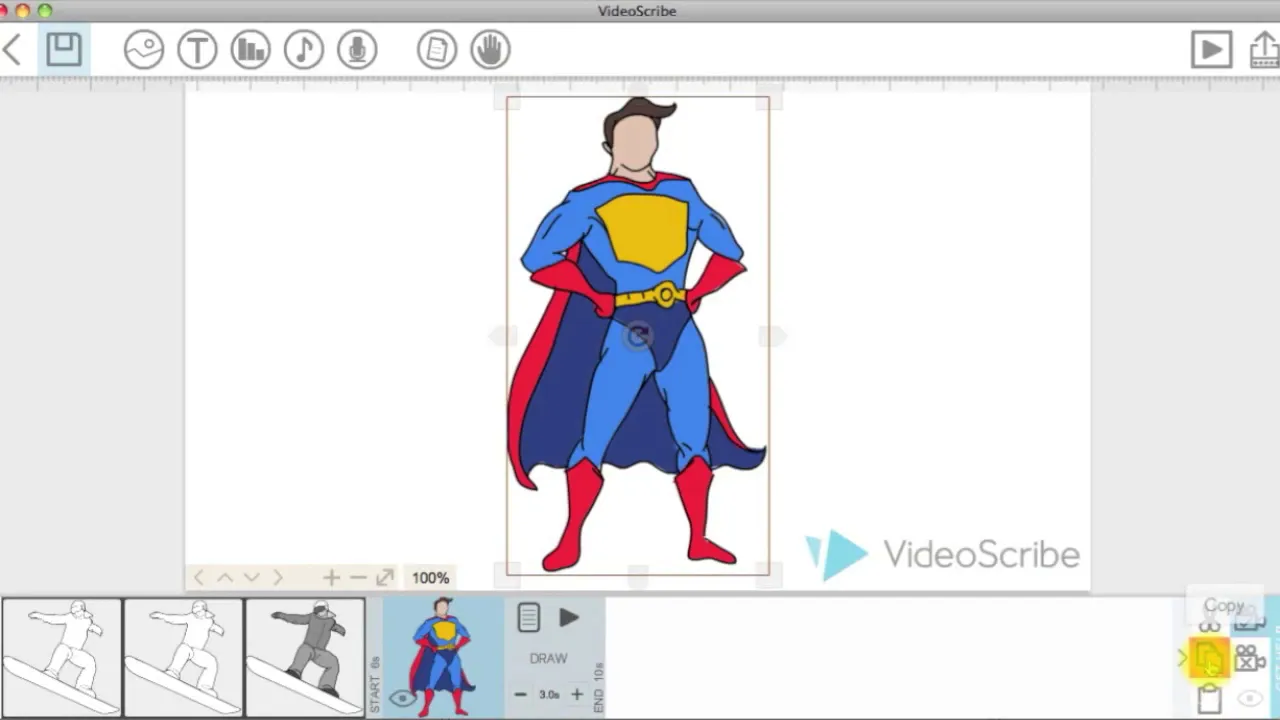Preview from the superhero element
This screenshot has width=1280, height=720.
click(x=569, y=618)
